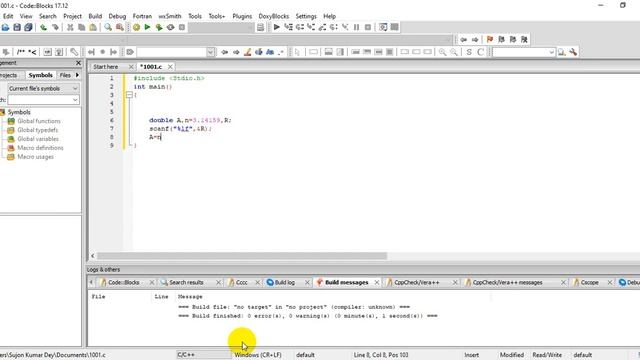
Task: Start the debugger
Action: tap(277, 27)
